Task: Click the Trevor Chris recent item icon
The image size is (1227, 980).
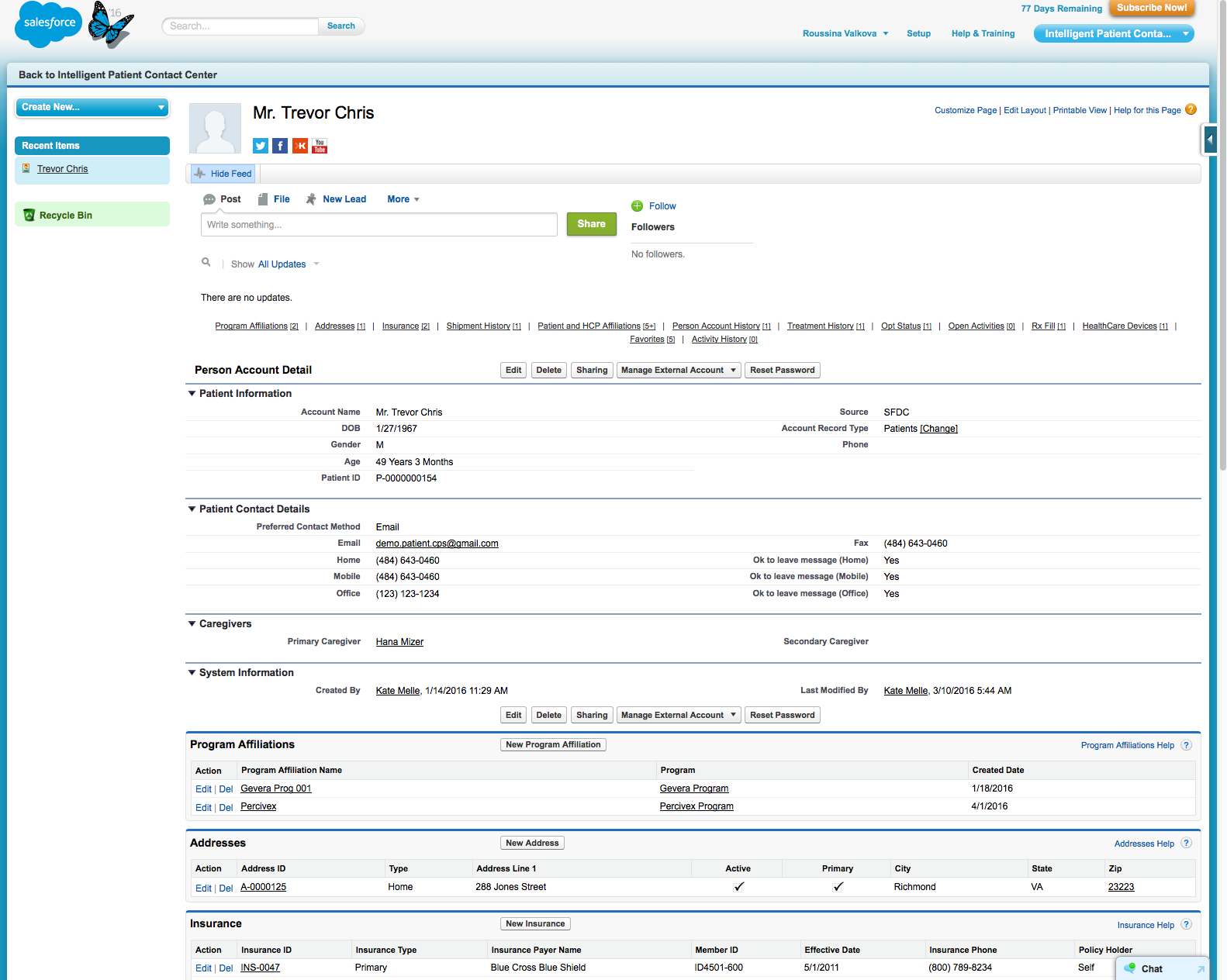Action: click(26, 168)
